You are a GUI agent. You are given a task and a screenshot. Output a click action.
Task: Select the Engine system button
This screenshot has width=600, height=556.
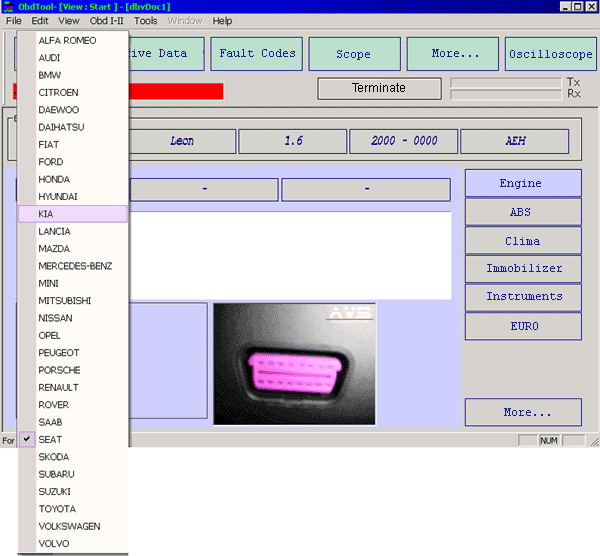tap(523, 183)
